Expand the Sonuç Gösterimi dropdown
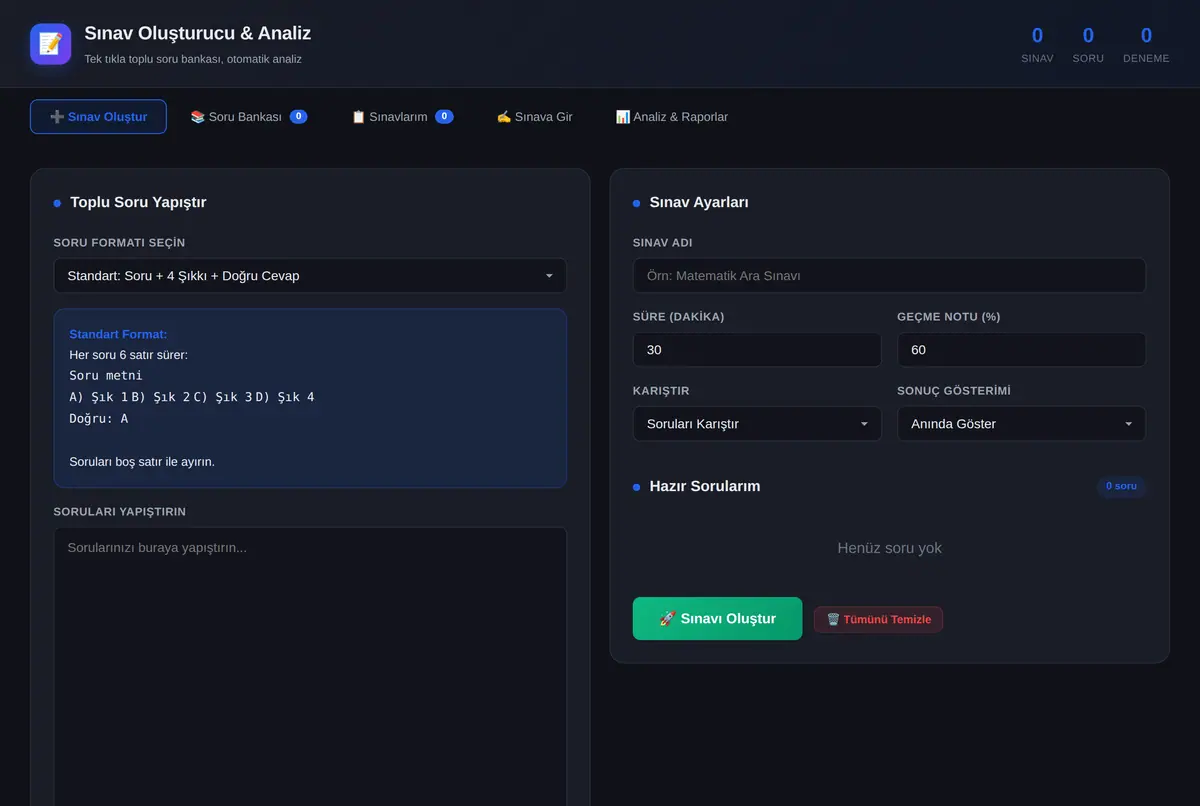The width and height of the screenshot is (1200, 806). [1021, 424]
